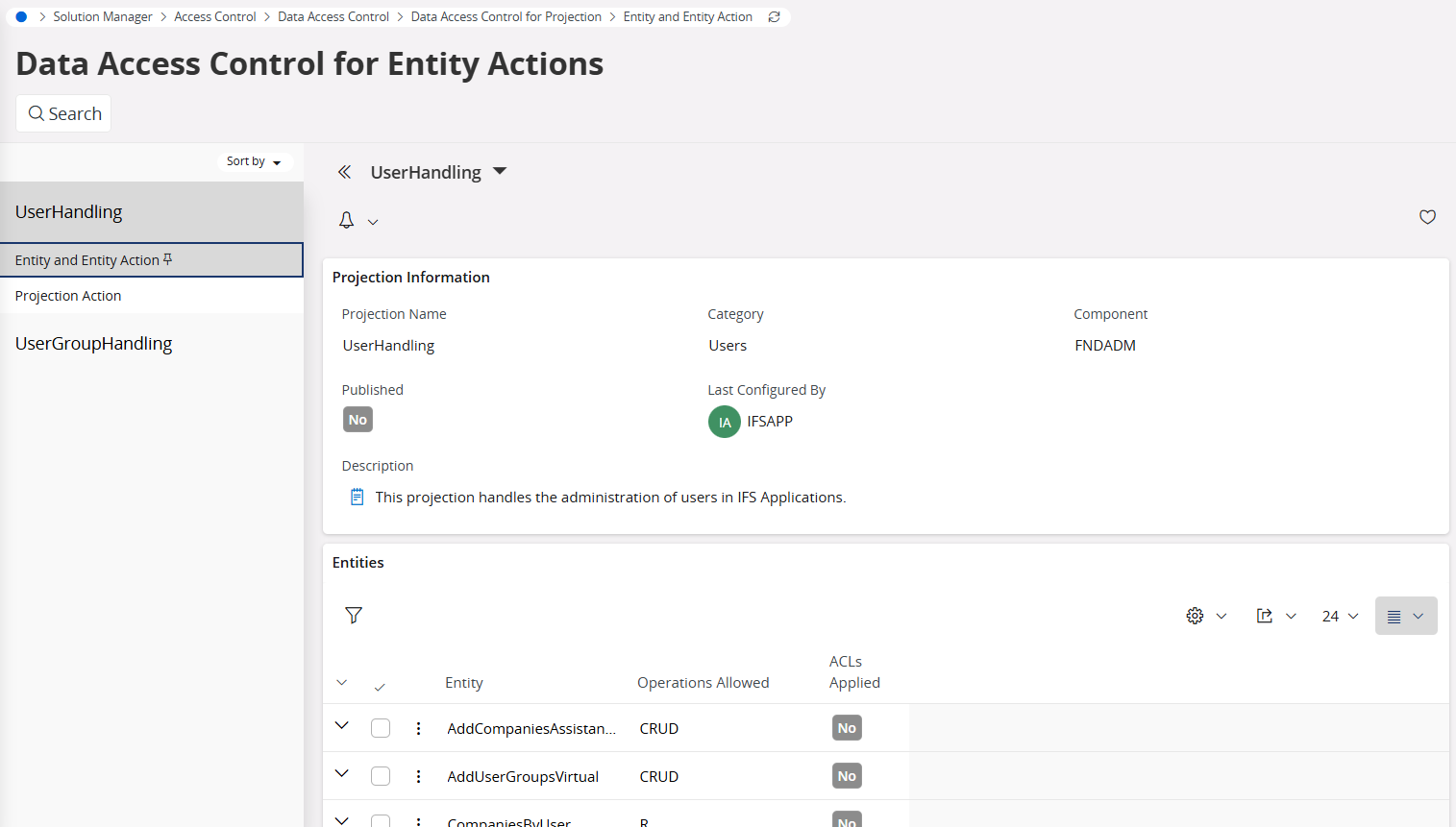Expand the AddCompaniesAssistant entity row

341,725
